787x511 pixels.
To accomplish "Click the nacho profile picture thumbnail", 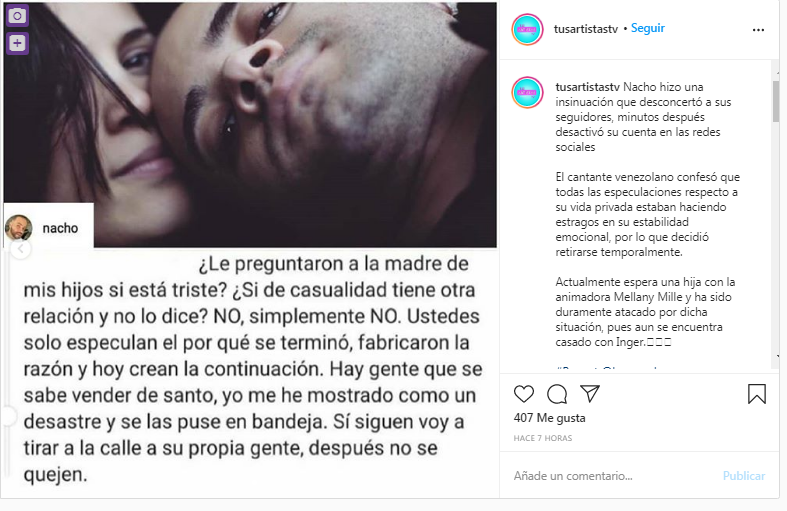I will 19,228.
